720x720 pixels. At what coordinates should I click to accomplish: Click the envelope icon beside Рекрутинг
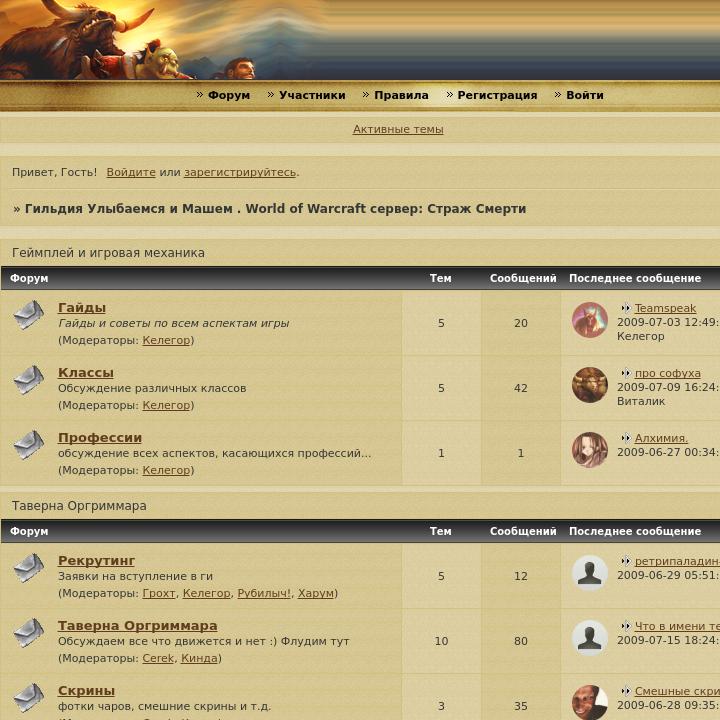pos(28,568)
